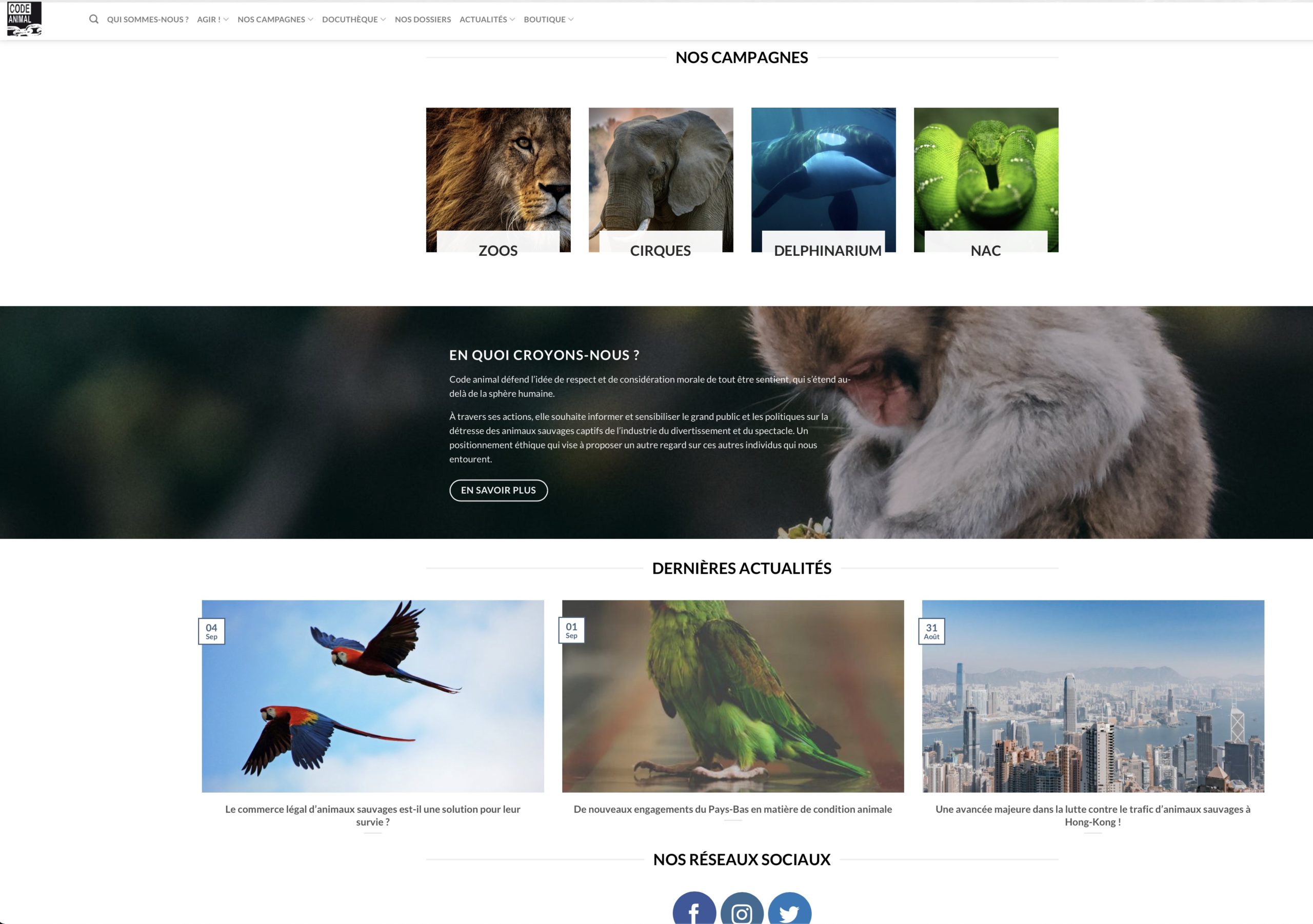Click the 31 Août date badge
This screenshot has height=924, width=1313.
pyautogui.click(x=931, y=631)
